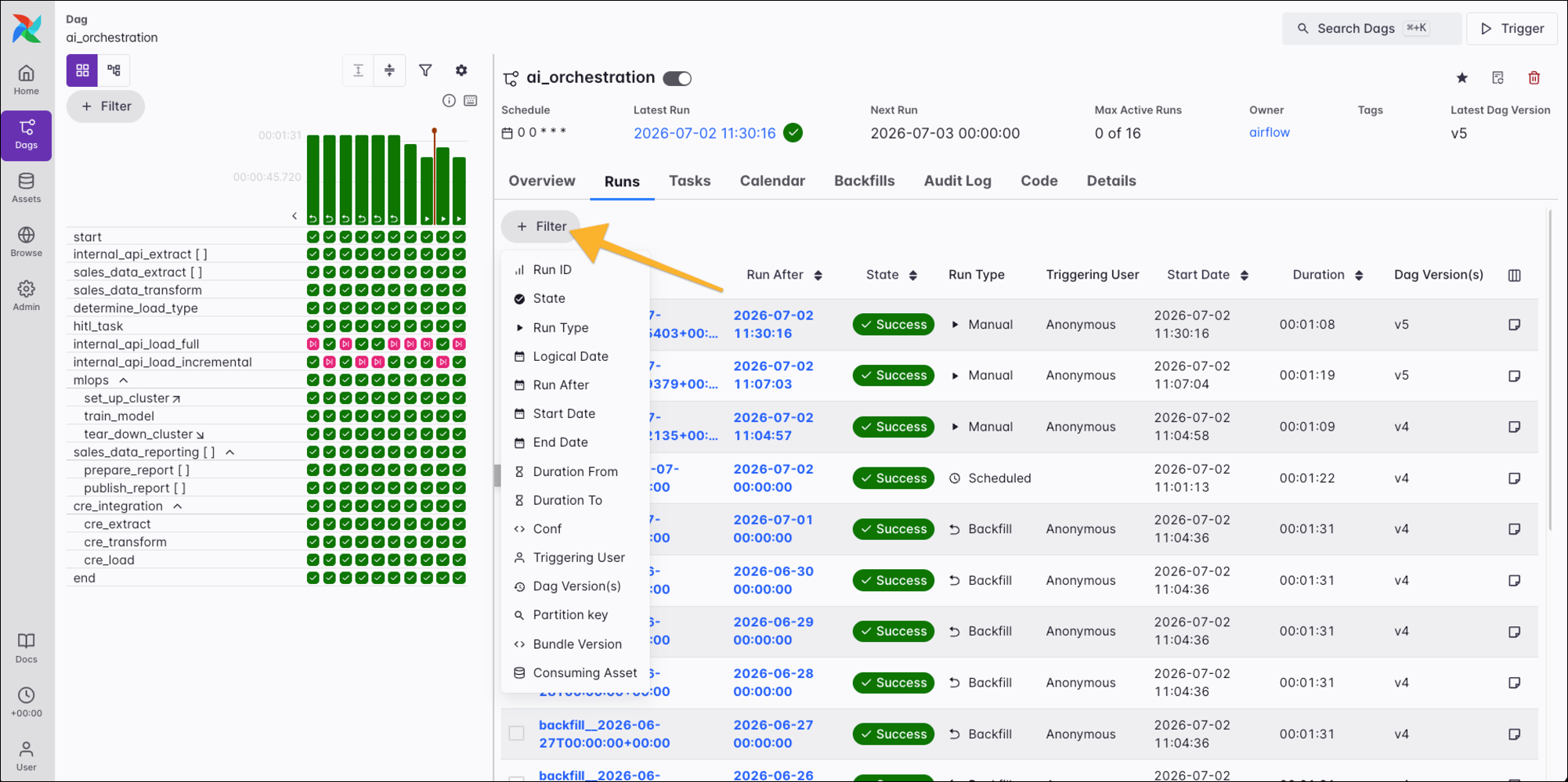The image size is (1568, 782).
Task: Collapse the cre_integration task group
Action: click(178, 506)
